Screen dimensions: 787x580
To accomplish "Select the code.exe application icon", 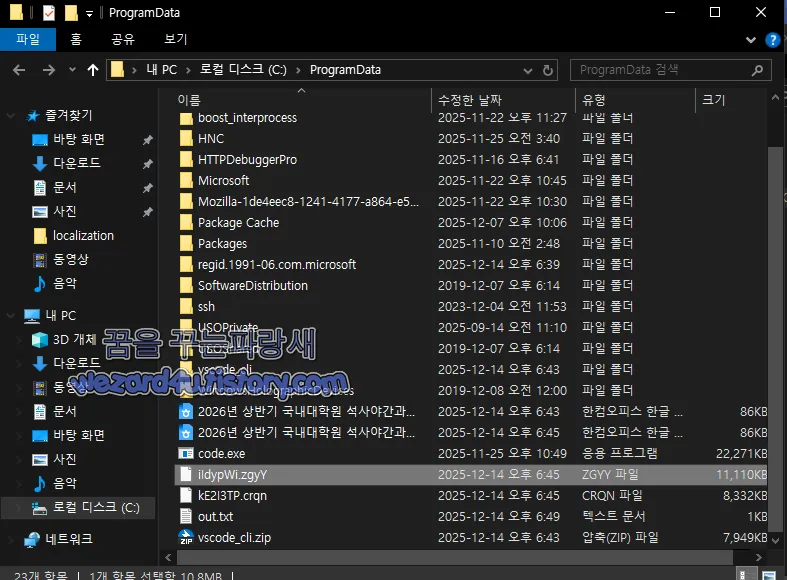I will [186, 454].
